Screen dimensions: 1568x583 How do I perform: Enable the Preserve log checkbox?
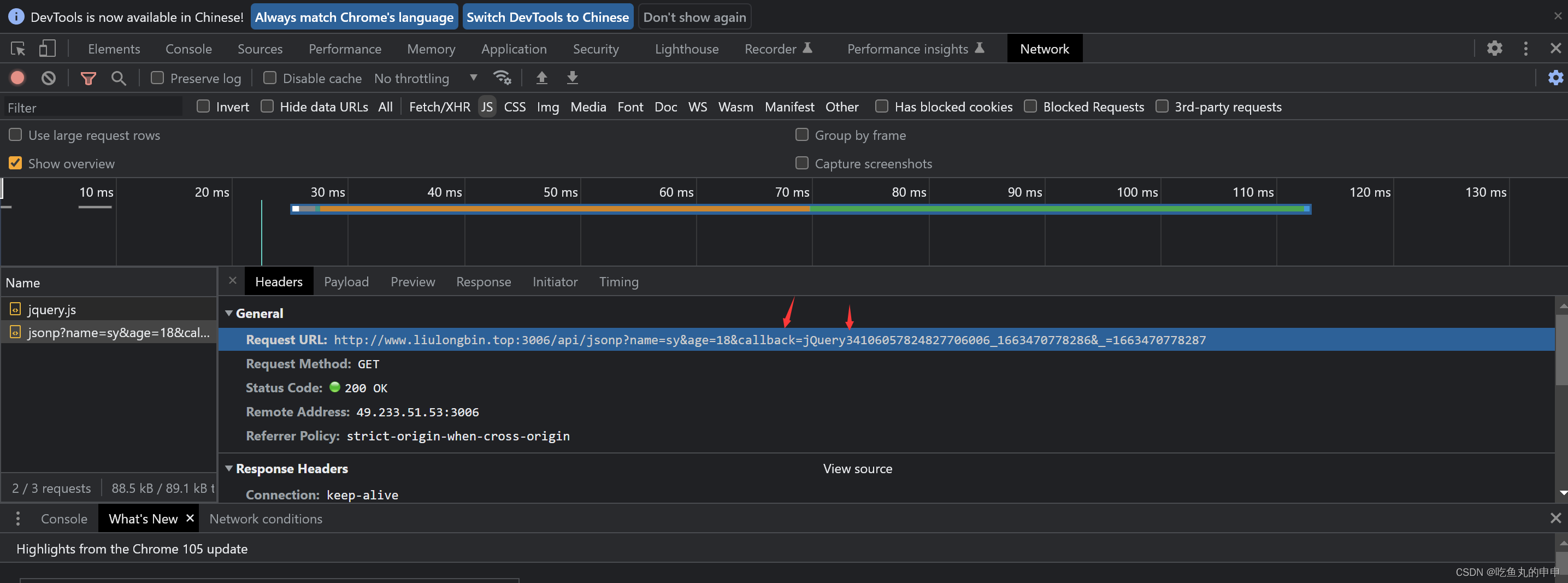(x=157, y=78)
